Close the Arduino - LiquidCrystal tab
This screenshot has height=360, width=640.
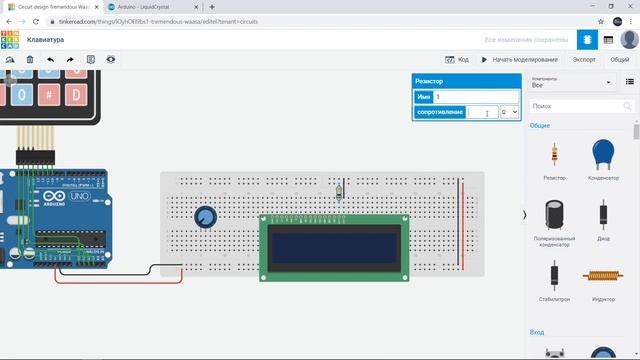coord(196,7)
